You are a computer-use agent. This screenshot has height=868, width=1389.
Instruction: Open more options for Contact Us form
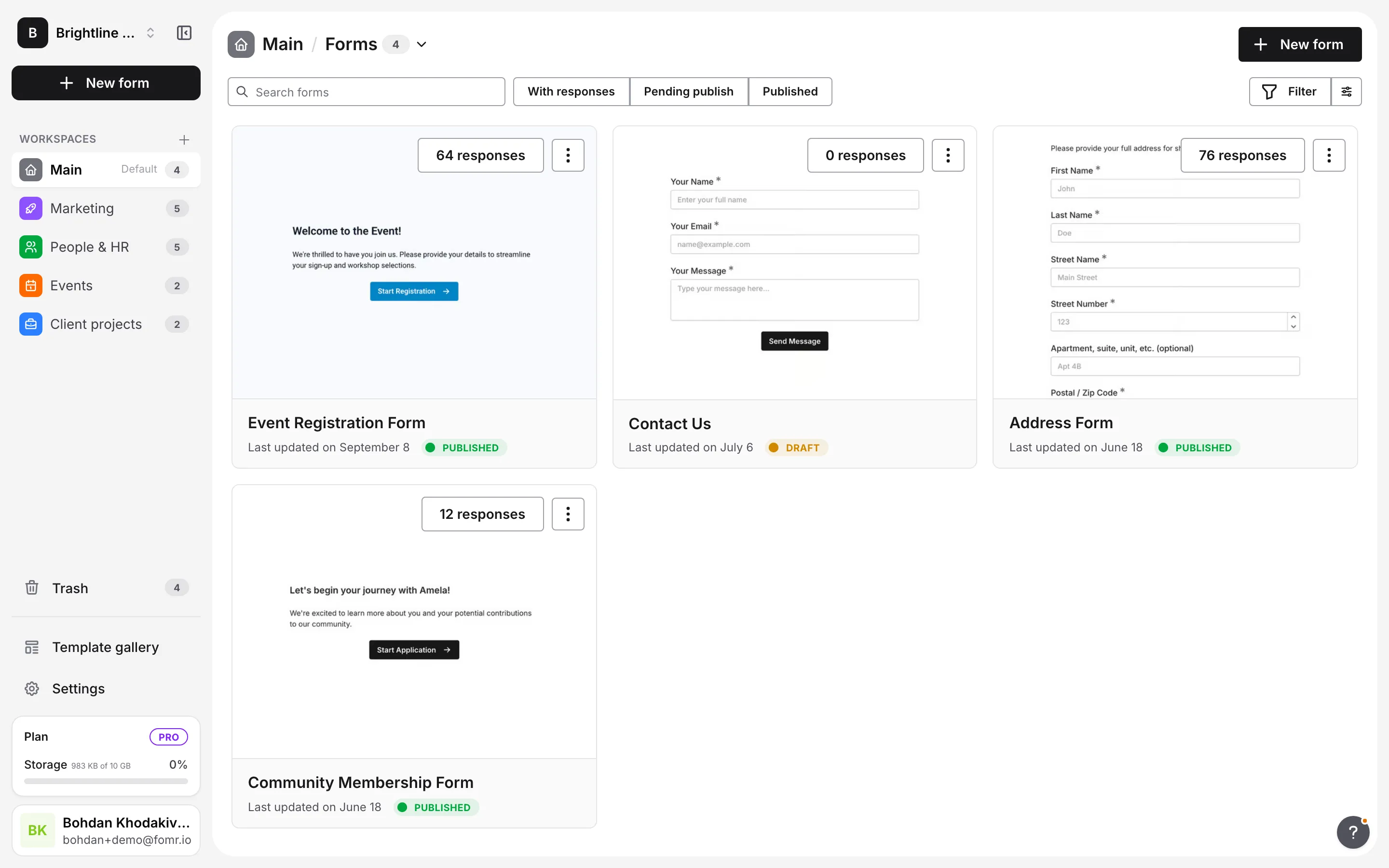tap(948, 155)
